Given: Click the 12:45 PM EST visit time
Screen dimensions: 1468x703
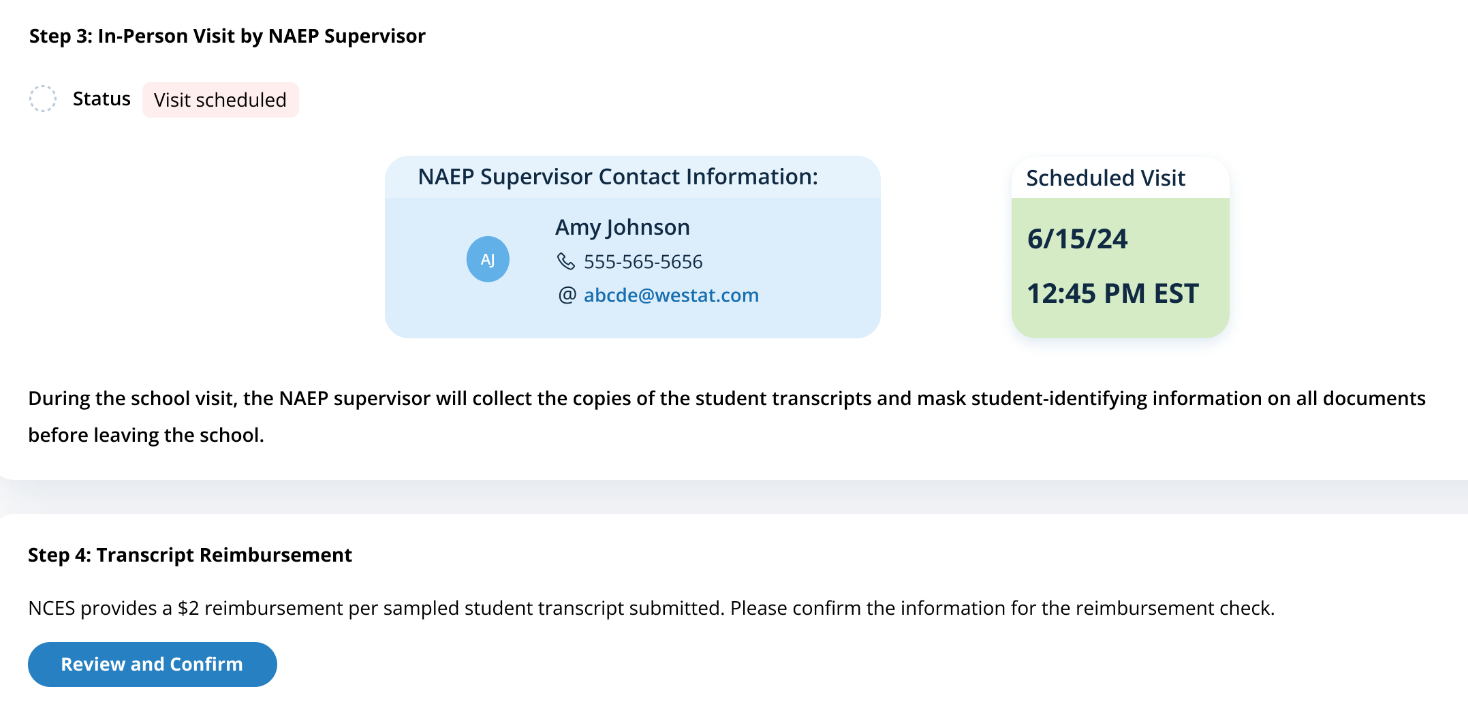Looking at the screenshot, I should [x=1112, y=294].
